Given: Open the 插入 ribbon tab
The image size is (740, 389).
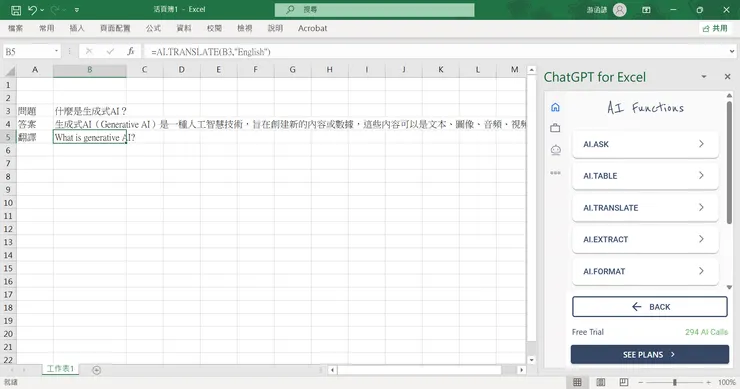Looking at the screenshot, I should (77, 28).
